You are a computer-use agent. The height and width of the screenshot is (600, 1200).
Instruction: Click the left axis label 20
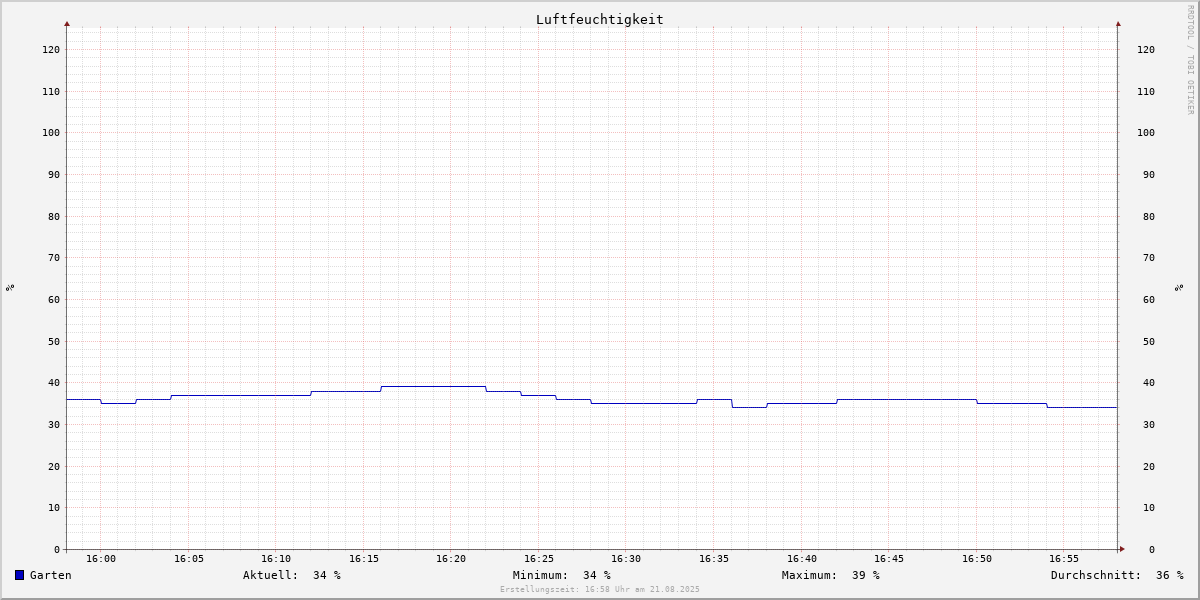tap(54, 466)
